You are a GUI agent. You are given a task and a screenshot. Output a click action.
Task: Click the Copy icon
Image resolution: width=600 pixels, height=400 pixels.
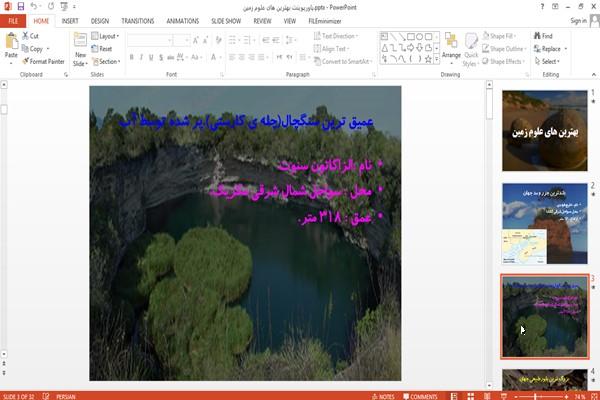tap(25, 49)
